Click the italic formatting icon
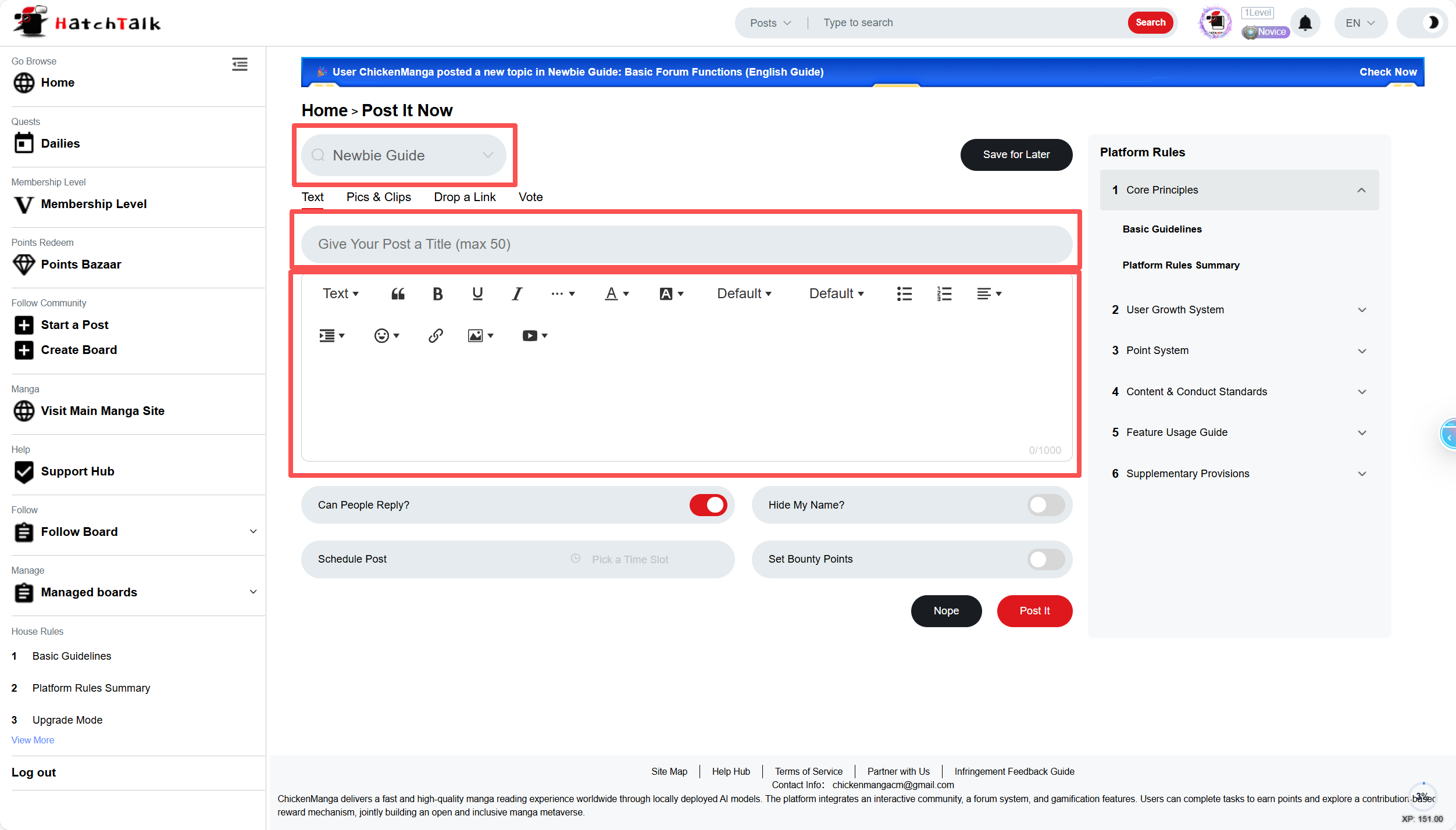 (516, 294)
